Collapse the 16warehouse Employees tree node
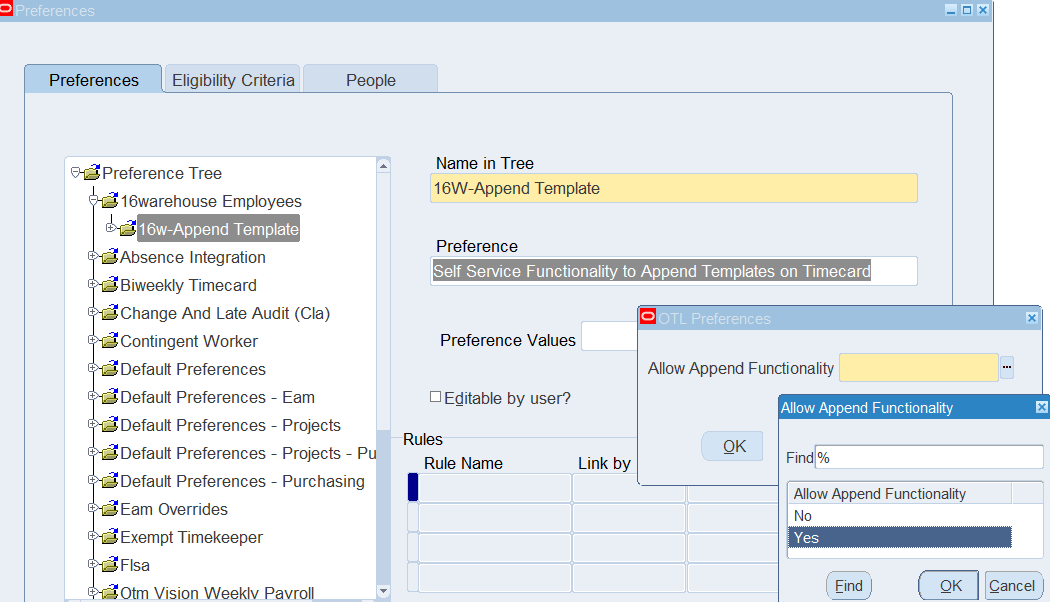The width and height of the screenshot is (1050, 602). (92, 200)
